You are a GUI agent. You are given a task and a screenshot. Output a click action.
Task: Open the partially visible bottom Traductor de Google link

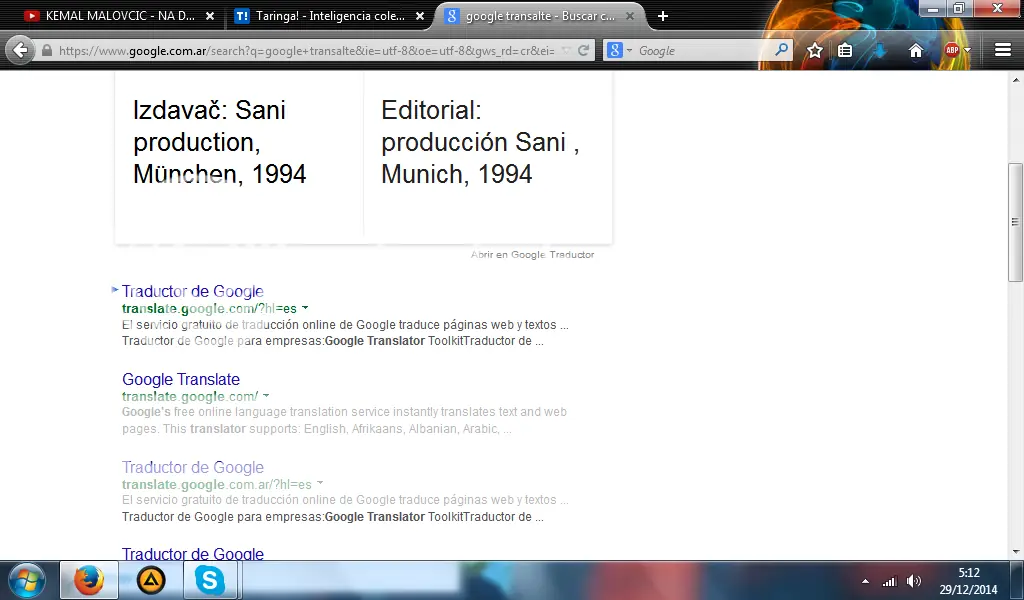pyautogui.click(x=193, y=554)
